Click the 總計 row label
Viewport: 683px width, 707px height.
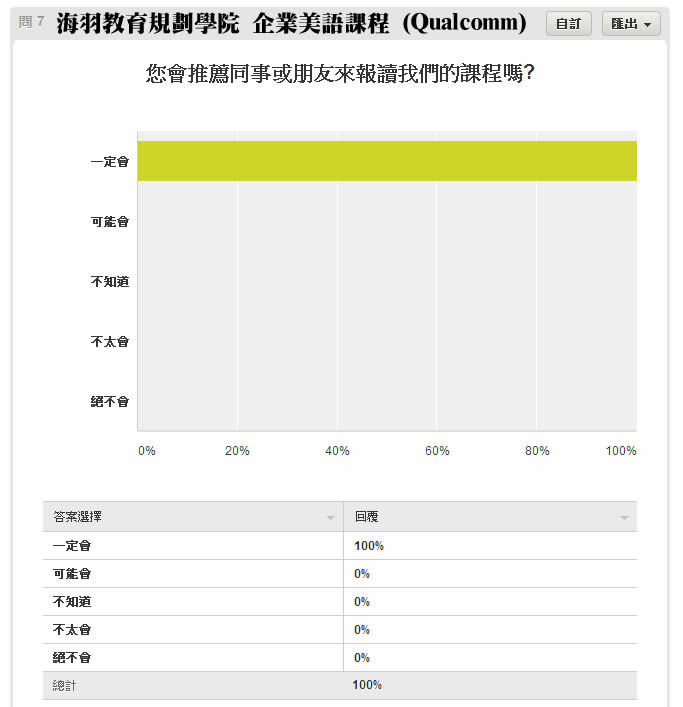(x=64, y=685)
